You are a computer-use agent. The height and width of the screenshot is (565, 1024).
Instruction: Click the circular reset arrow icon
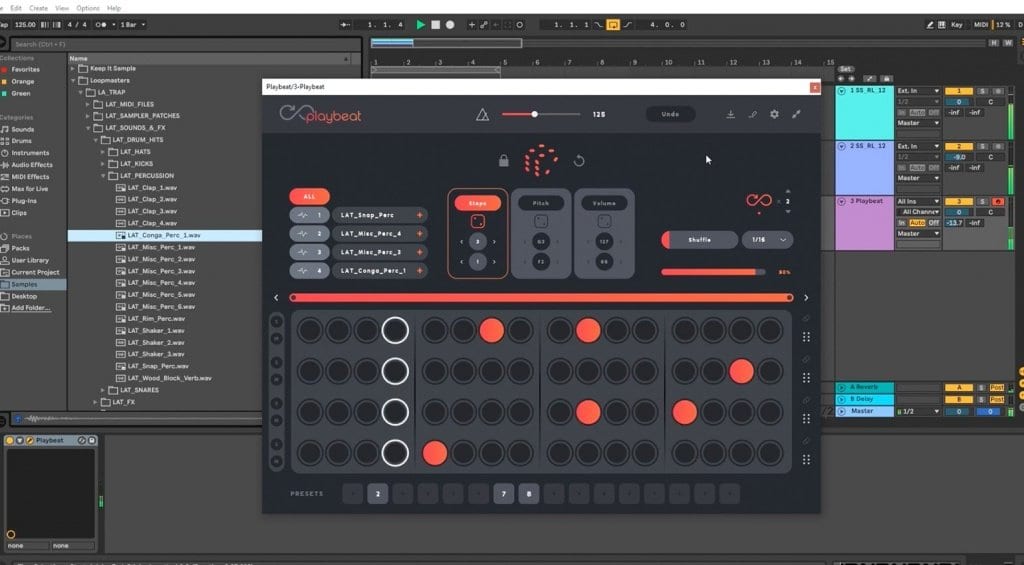579,161
